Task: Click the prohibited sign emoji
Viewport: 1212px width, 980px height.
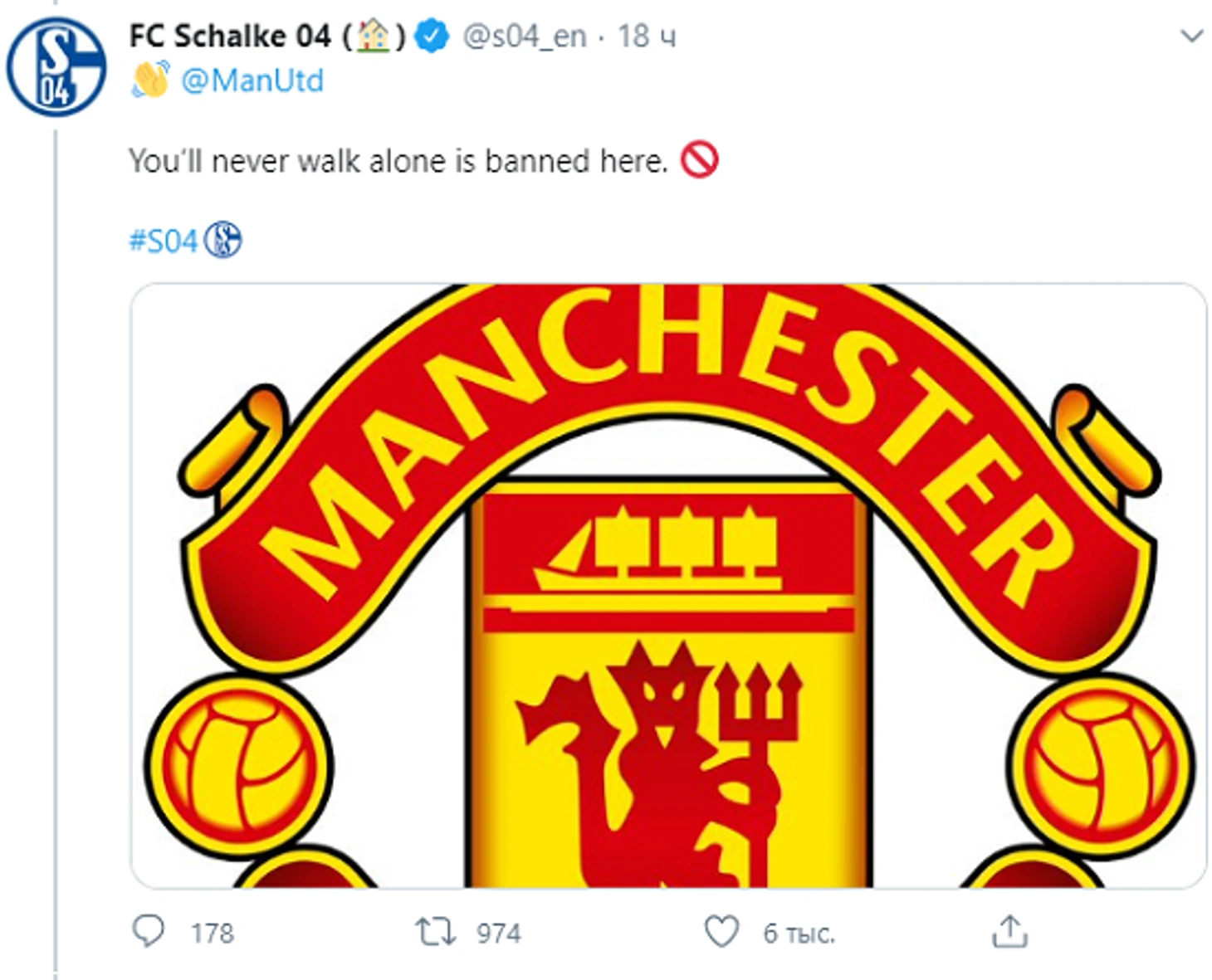Action: tap(699, 160)
